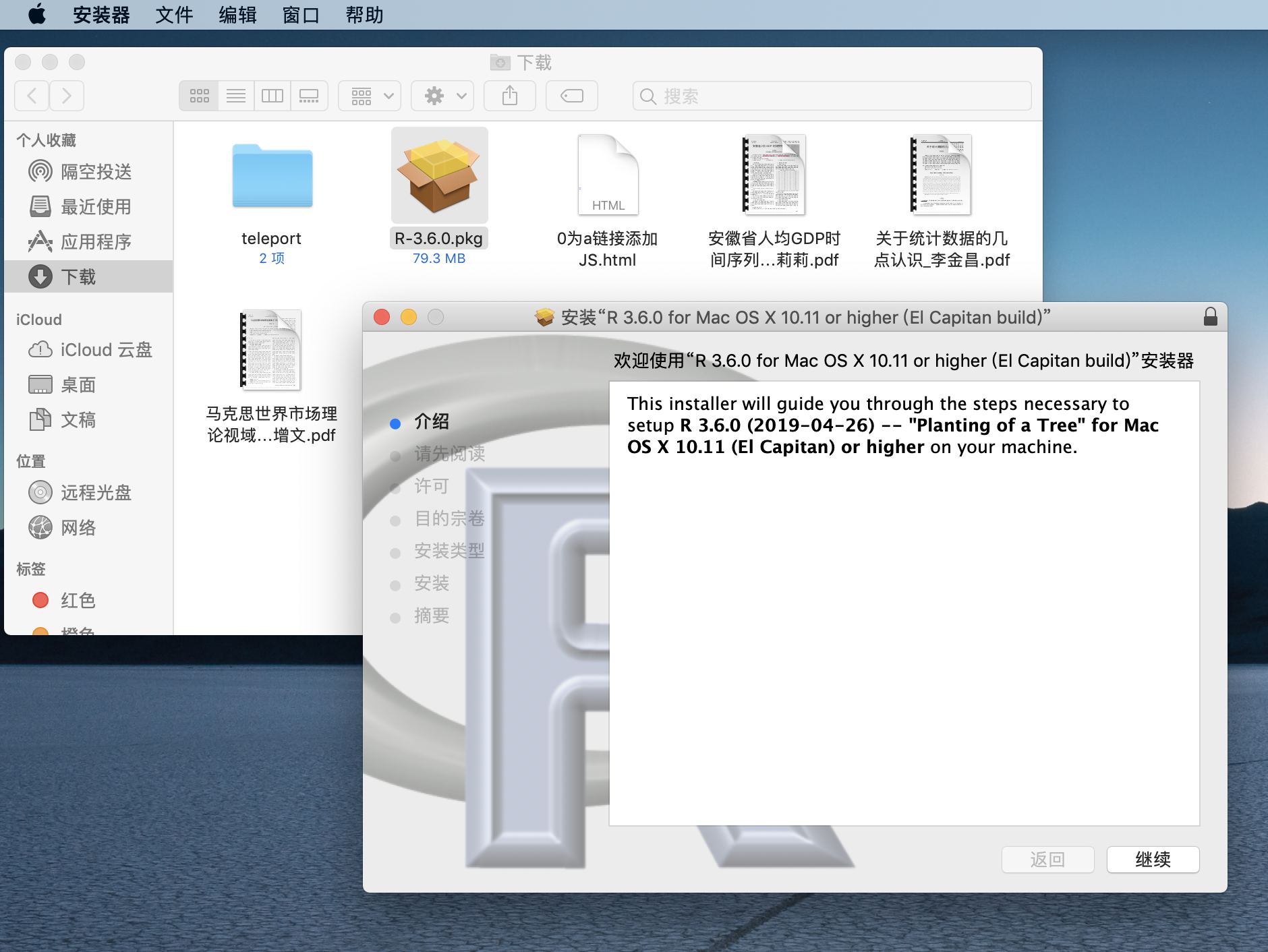Open the 窗口 menu
The height and width of the screenshot is (952, 1268).
[301, 15]
